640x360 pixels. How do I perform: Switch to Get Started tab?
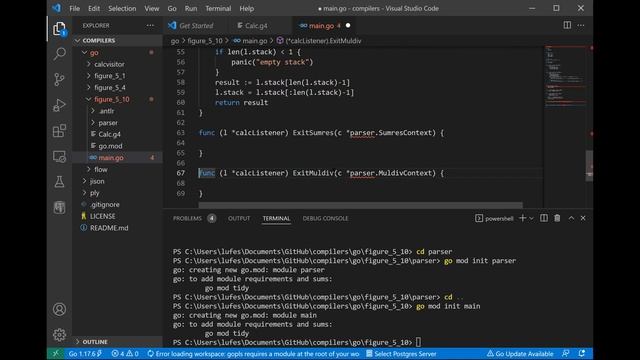pyautogui.click(x=196, y=25)
